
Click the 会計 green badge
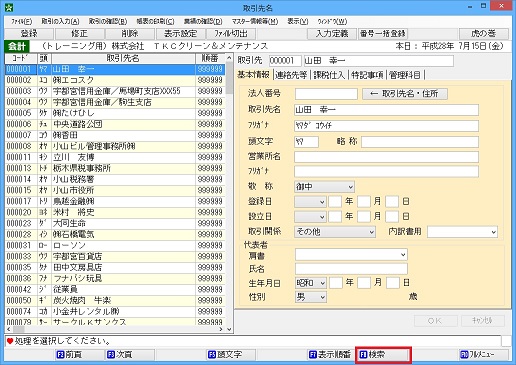[x=17, y=46]
